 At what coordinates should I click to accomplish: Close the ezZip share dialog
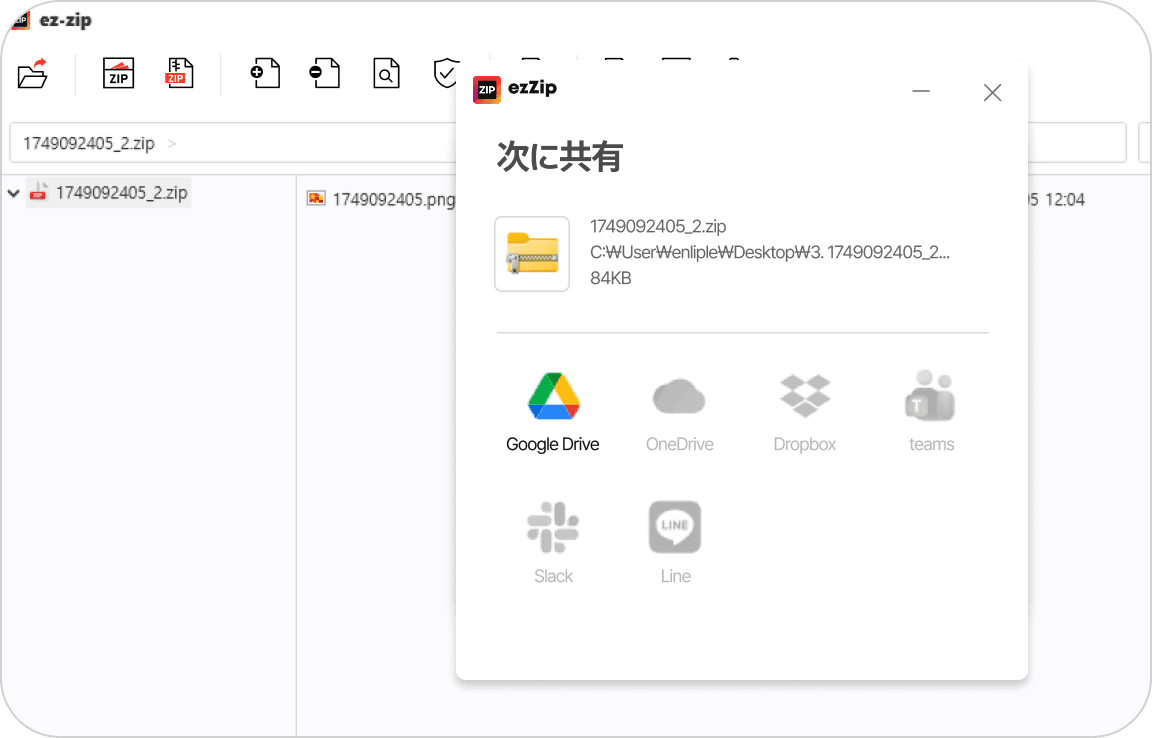[993, 93]
